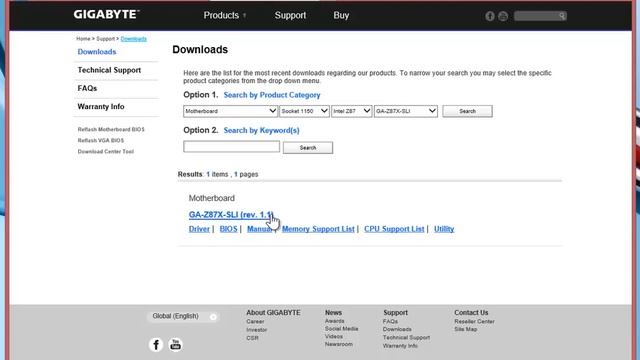Click the GIGABYTE logo
Screen dimensions: 640x360
107,15
